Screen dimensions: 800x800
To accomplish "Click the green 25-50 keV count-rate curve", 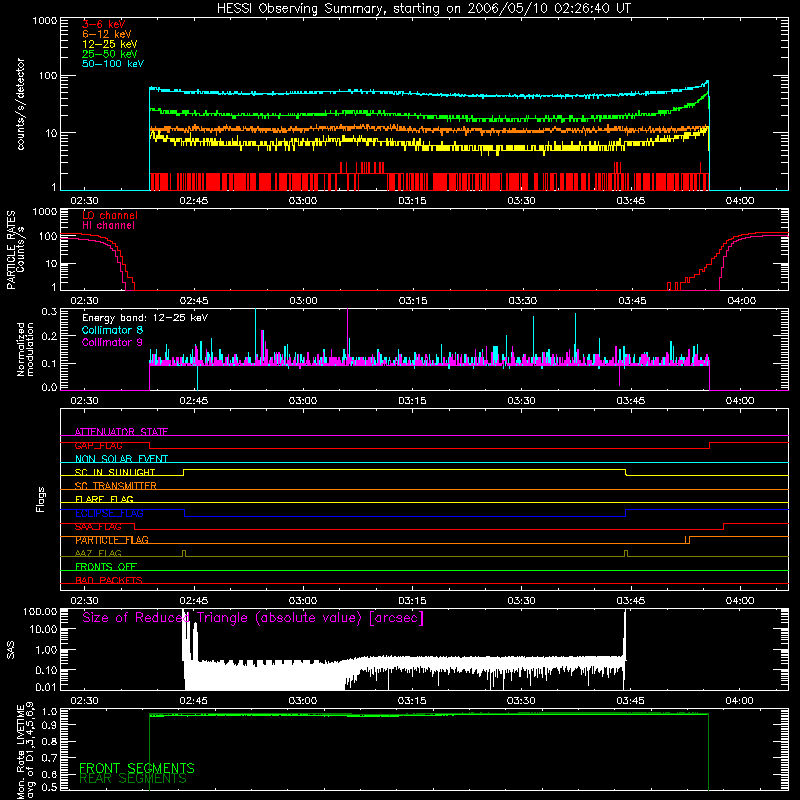I will 429,117.
